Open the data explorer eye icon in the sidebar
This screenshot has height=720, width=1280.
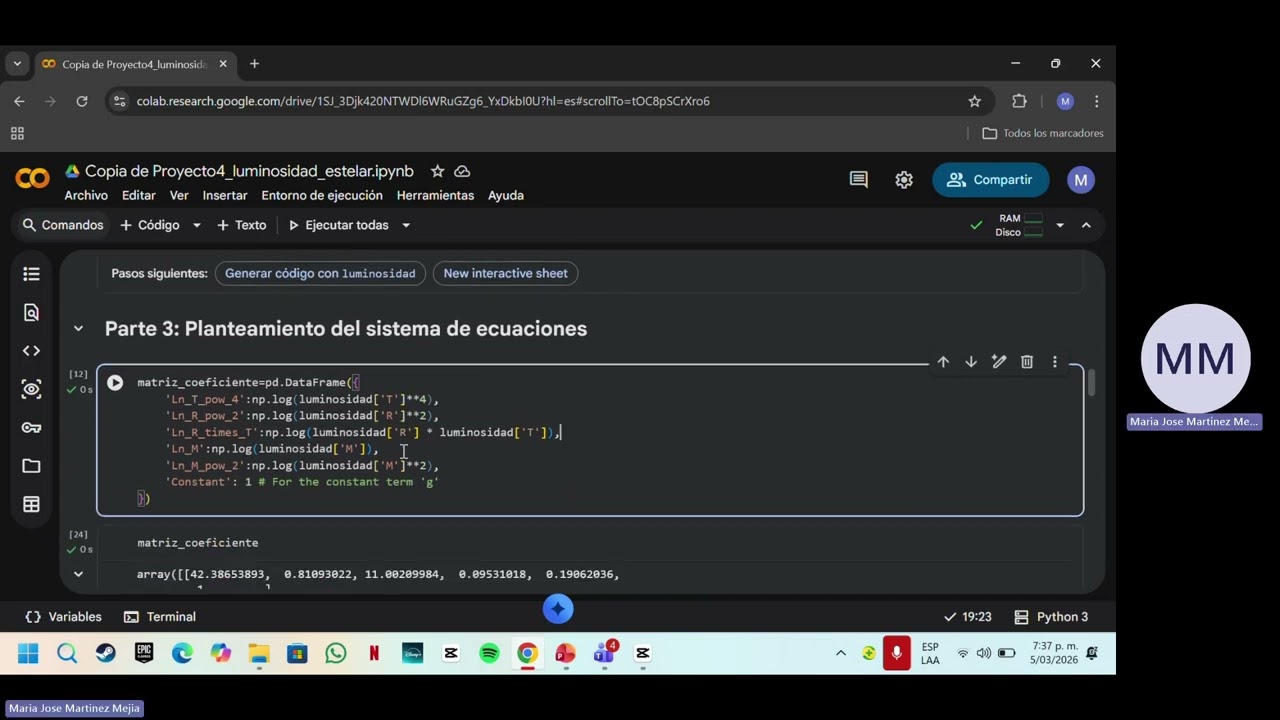31,389
